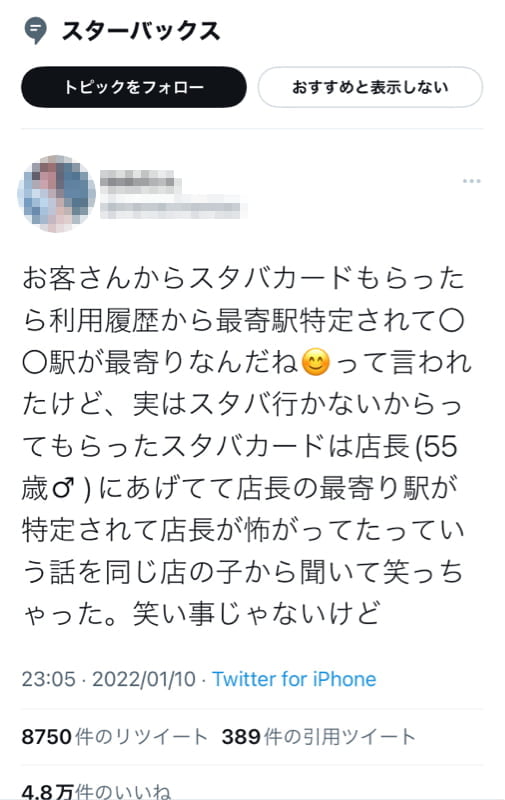Image resolution: width=505 pixels, height=800 pixels.
Task: Open the blurred profile avatar
Action: point(56,194)
